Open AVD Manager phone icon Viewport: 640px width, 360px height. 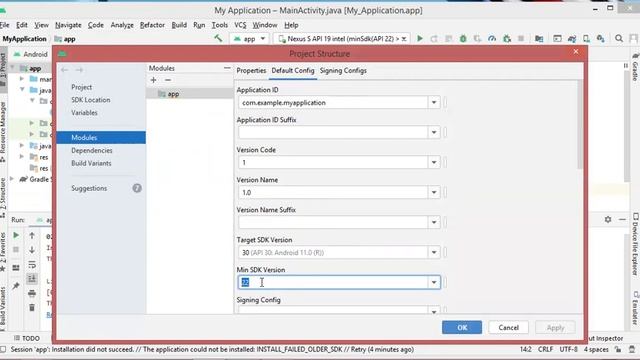(587, 38)
